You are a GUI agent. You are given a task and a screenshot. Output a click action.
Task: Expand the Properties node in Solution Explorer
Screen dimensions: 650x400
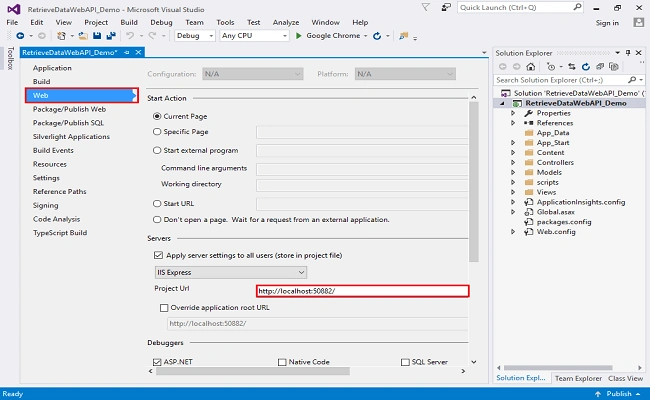[513, 113]
